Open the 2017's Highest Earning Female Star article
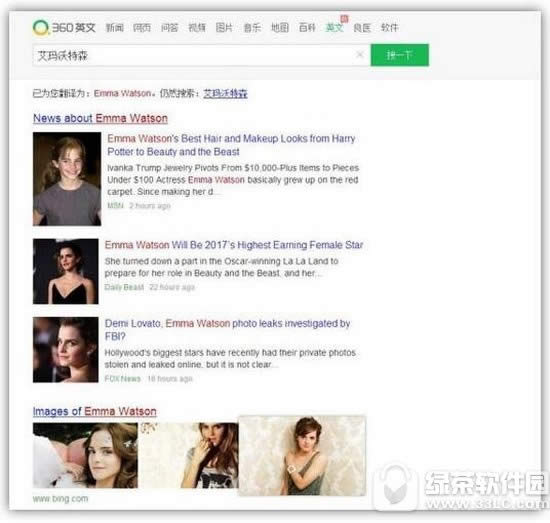Viewport: 550px width, 523px height. (x=234, y=245)
